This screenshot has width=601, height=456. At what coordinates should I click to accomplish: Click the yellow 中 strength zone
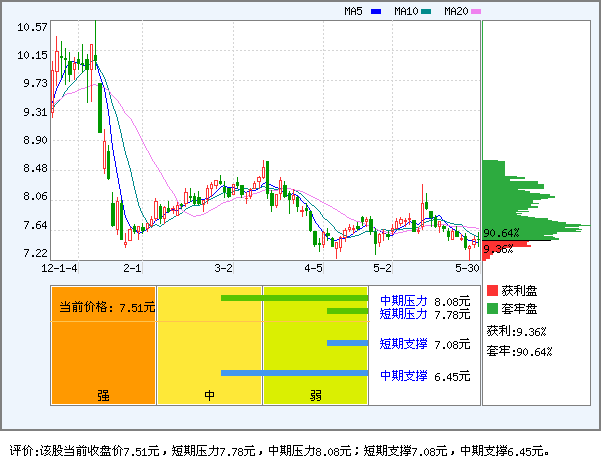[x=209, y=345]
